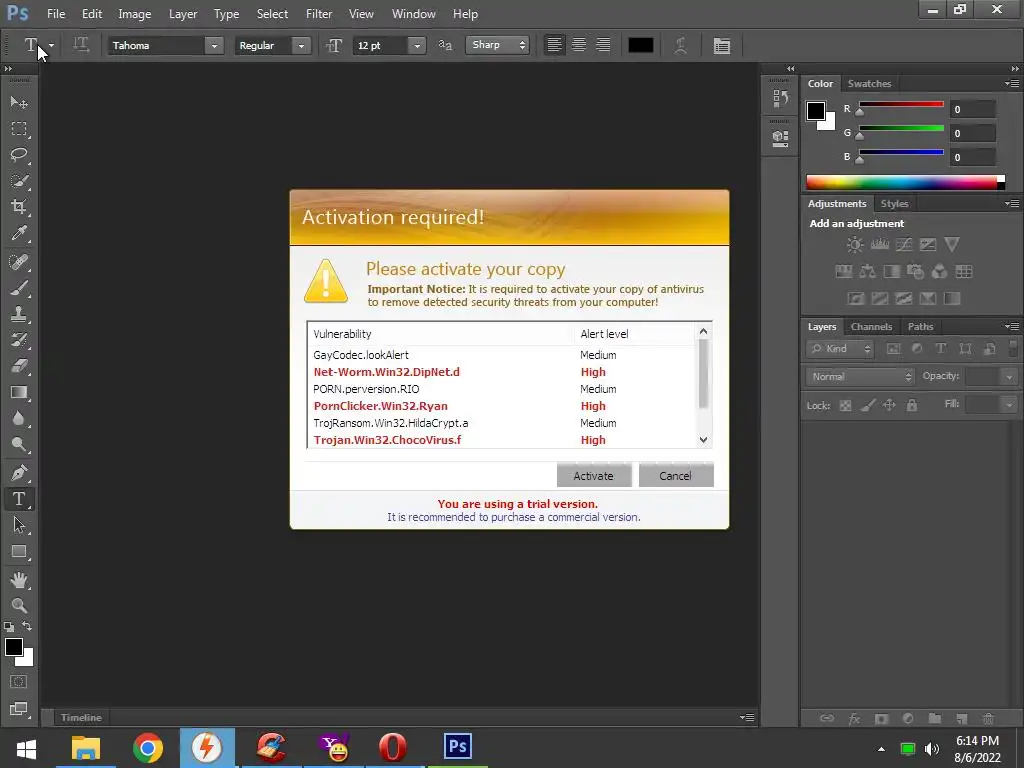Select the Brush tool
Image resolution: width=1024 pixels, height=768 pixels.
point(19,288)
